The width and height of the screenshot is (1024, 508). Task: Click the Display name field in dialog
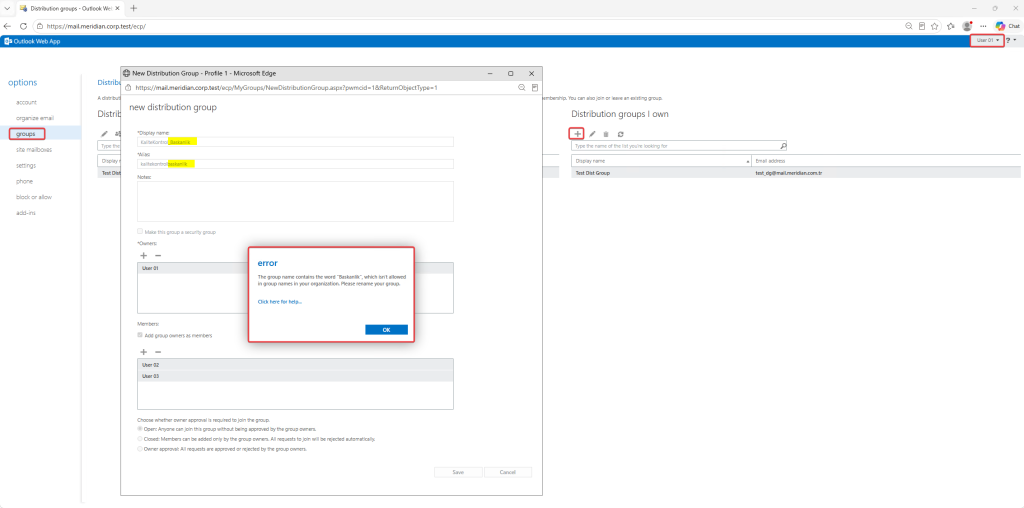point(295,142)
